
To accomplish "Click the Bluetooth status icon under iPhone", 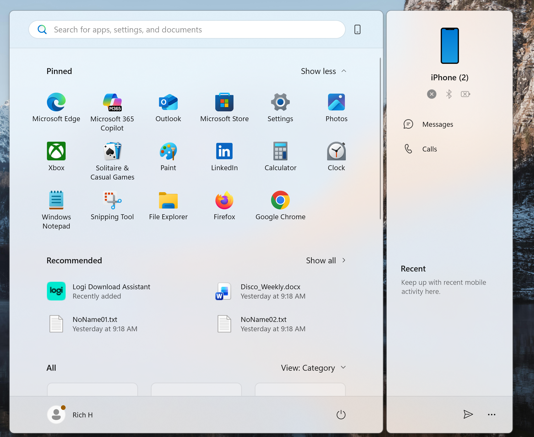I will click(x=449, y=94).
